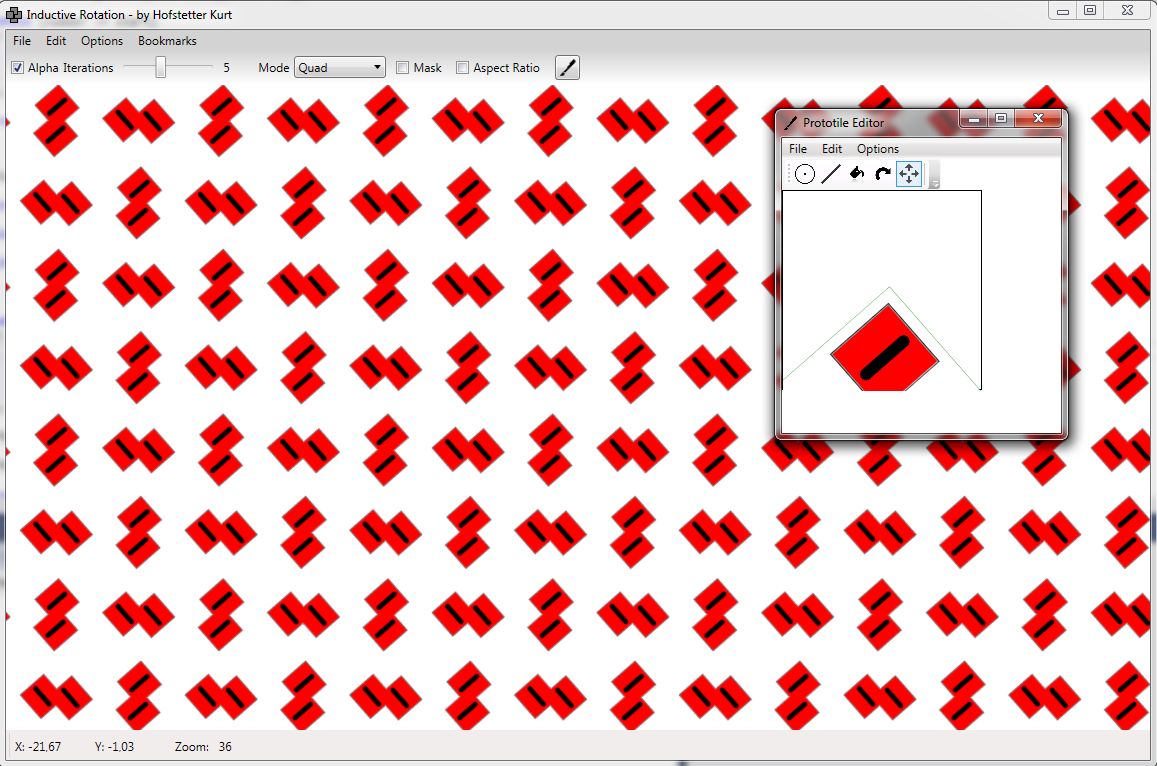Click the curved rotate arrow tool
The image size is (1157, 766).
[x=882, y=174]
